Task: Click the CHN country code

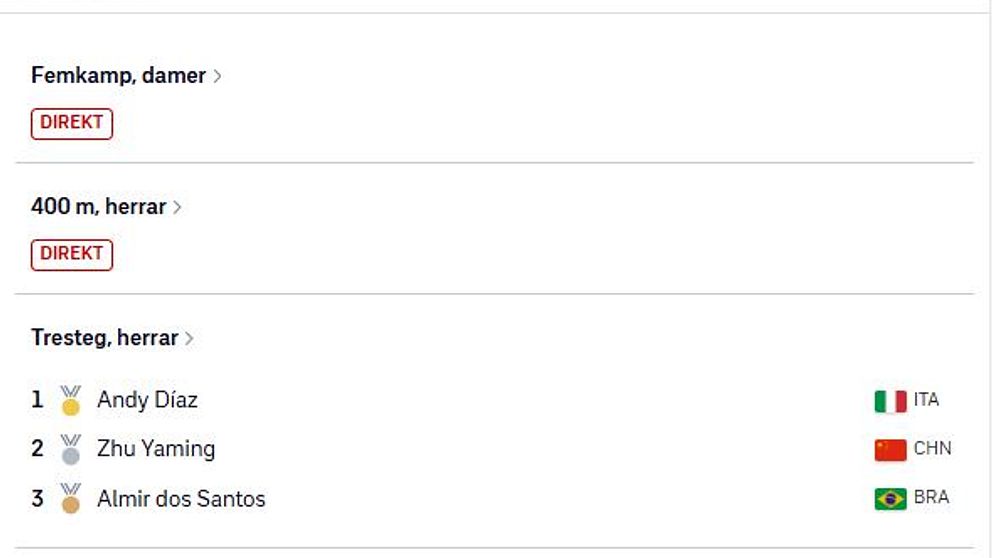Action: point(933,449)
